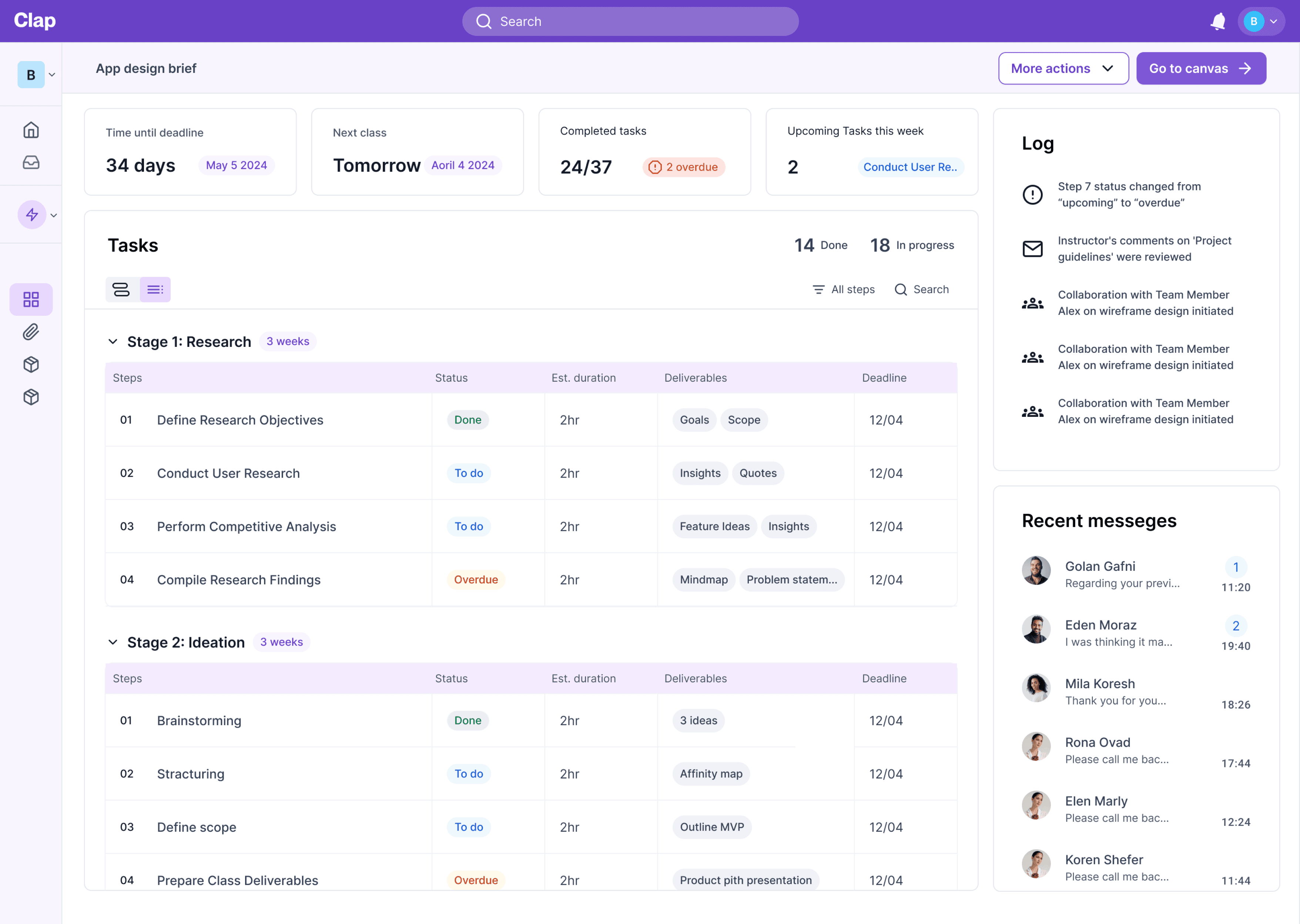Open the attachments paperclip icon
Image resolution: width=1300 pixels, height=924 pixels.
(x=31, y=332)
